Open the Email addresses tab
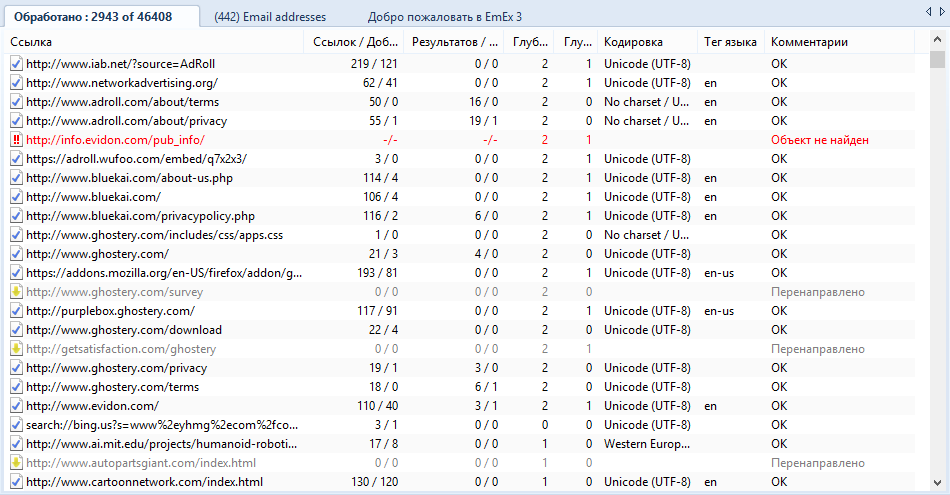The height and width of the screenshot is (495, 950). pos(270,17)
